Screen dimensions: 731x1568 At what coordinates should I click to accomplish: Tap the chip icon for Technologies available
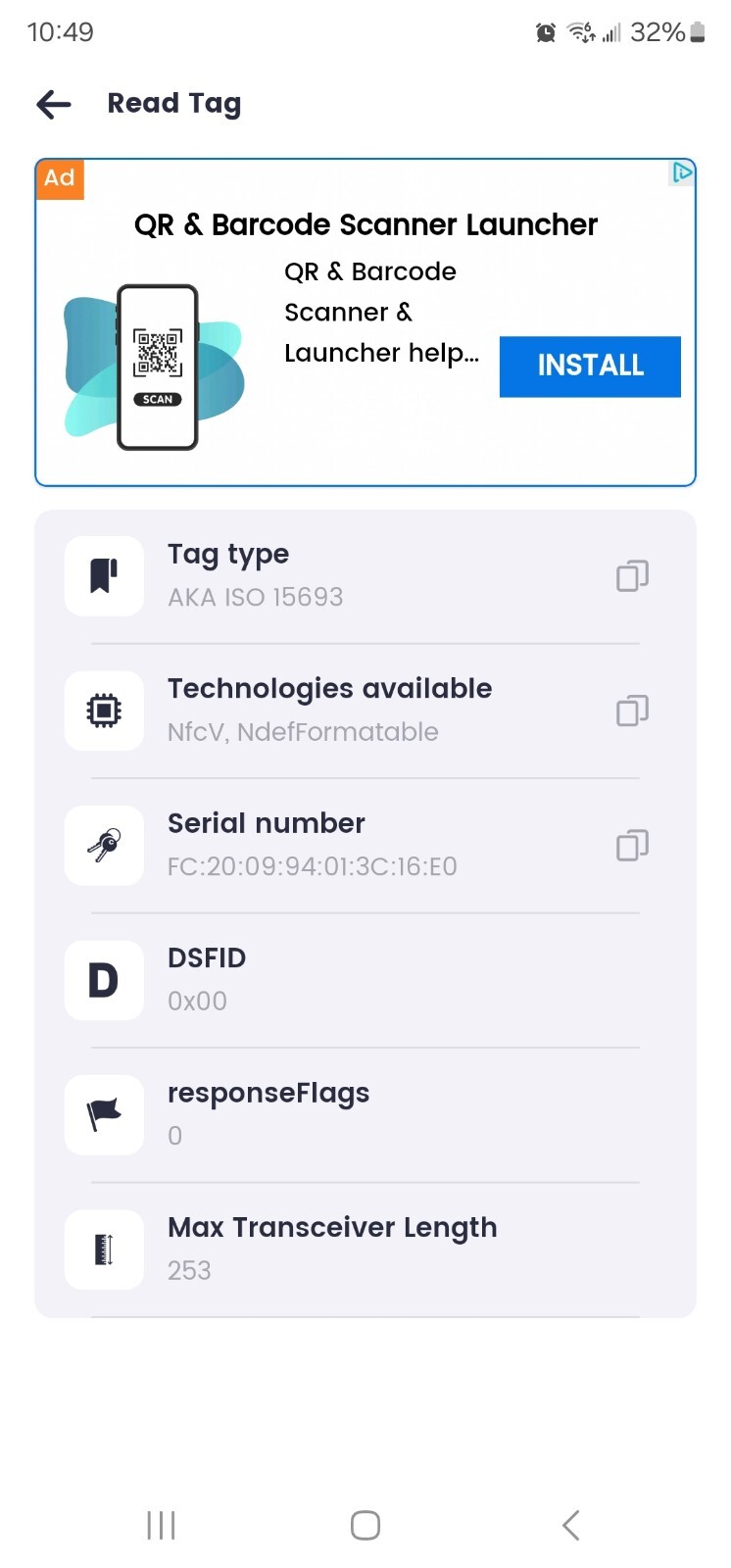pyautogui.click(x=104, y=710)
